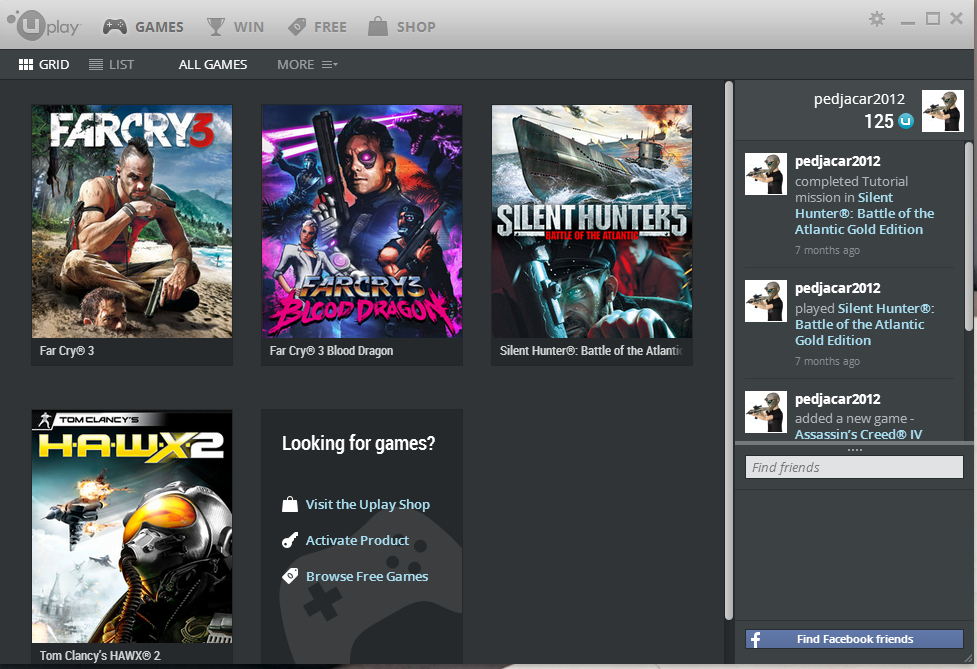Image resolution: width=977 pixels, height=669 pixels.
Task: Click the Find friends search field
Action: pyautogui.click(x=854, y=467)
